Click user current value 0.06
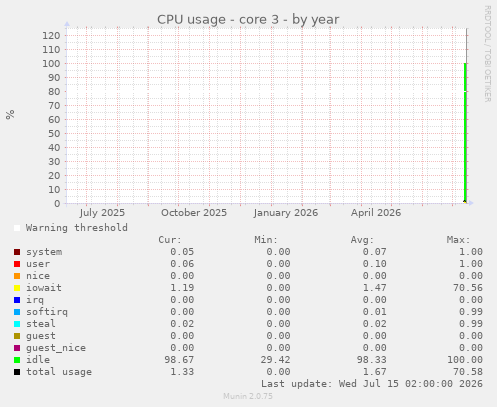Image resolution: width=497 pixels, height=407 pixels. [182, 264]
